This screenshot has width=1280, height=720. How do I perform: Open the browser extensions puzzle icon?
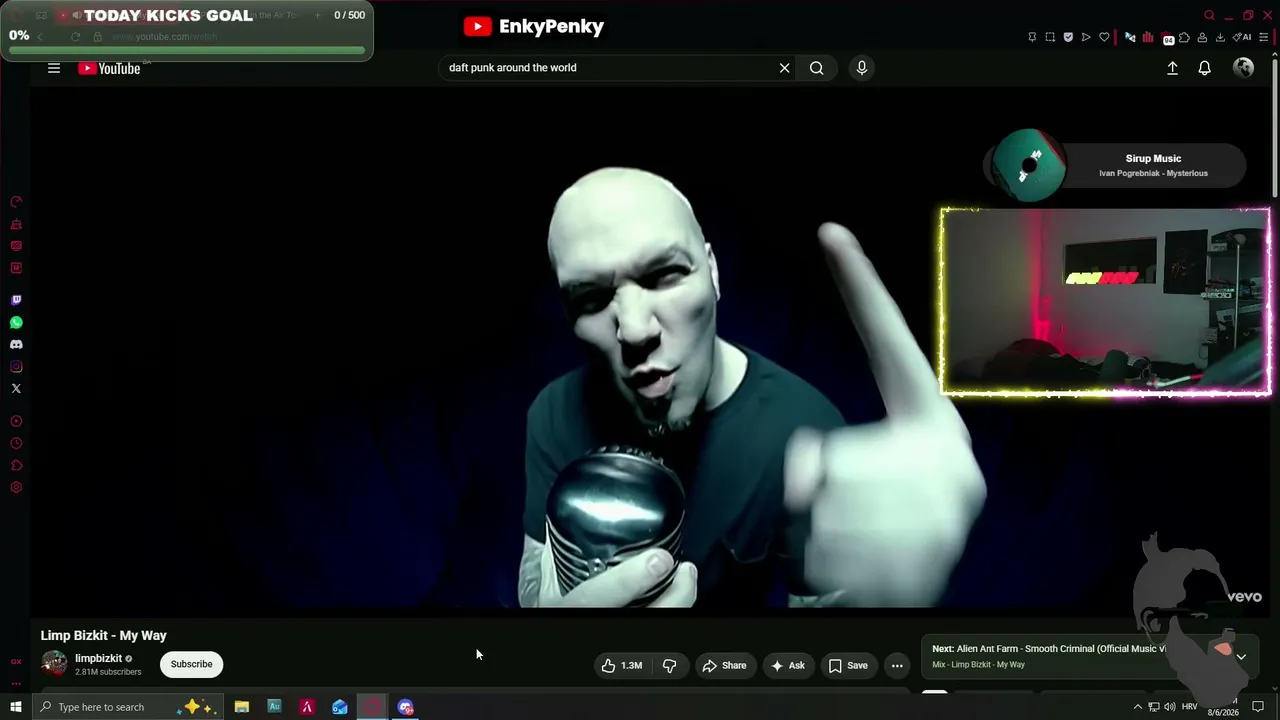pyautogui.click(x=1185, y=37)
